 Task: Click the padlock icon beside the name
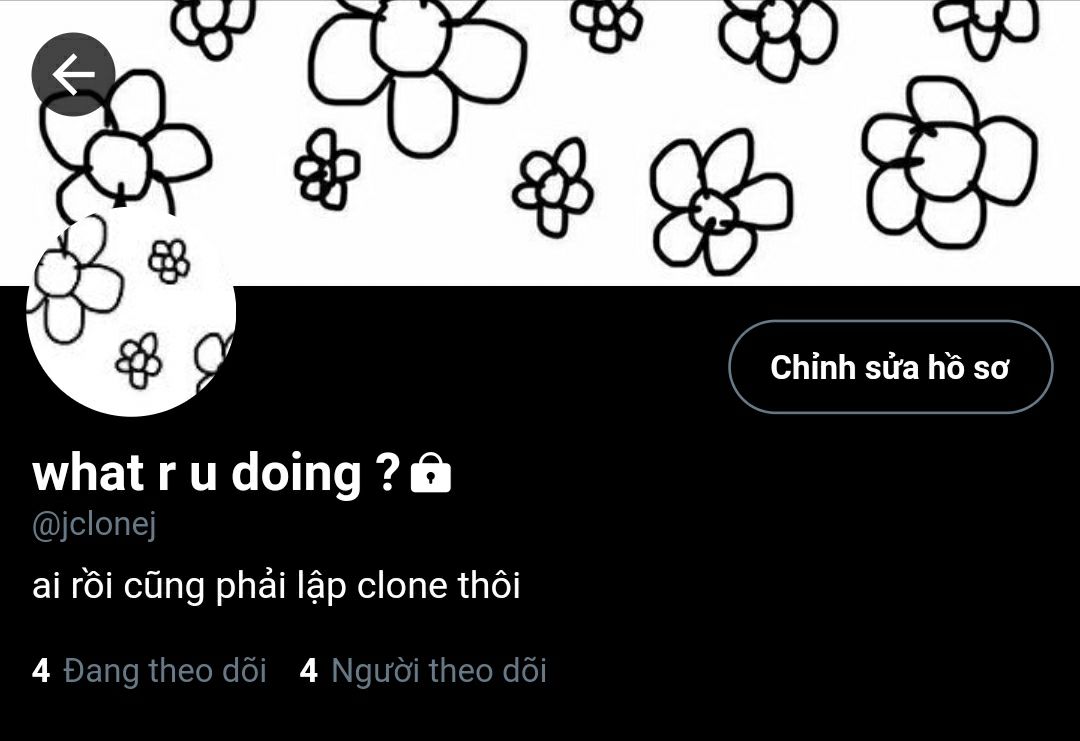tap(430, 473)
